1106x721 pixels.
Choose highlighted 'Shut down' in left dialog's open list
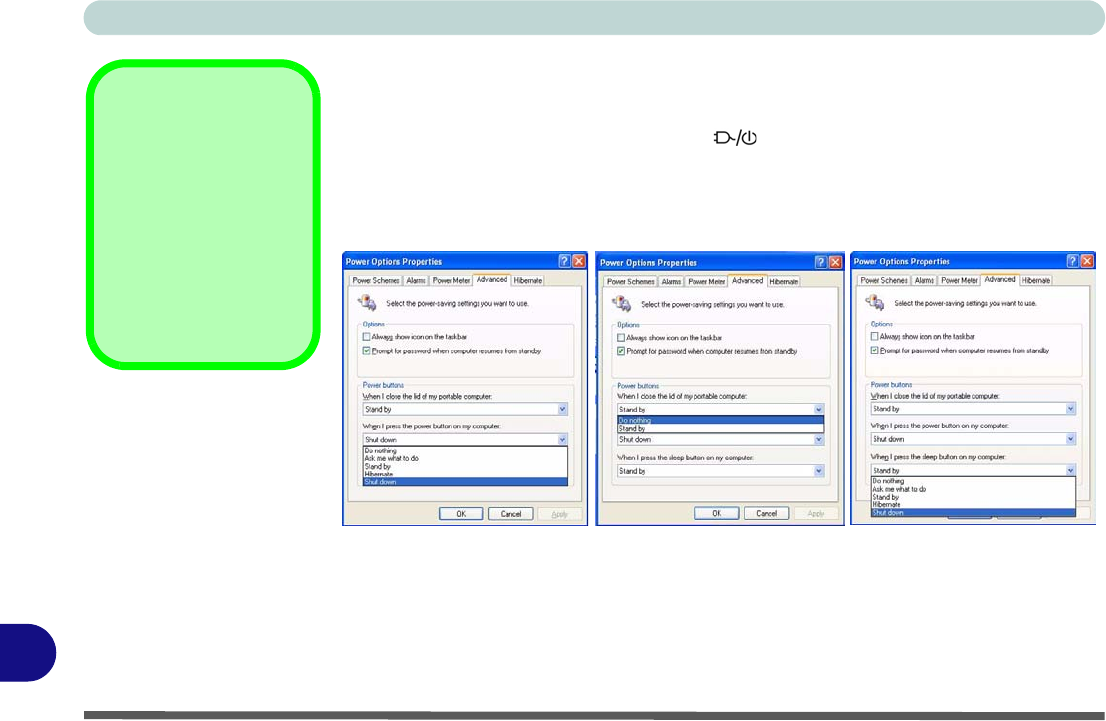(x=465, y=482)
